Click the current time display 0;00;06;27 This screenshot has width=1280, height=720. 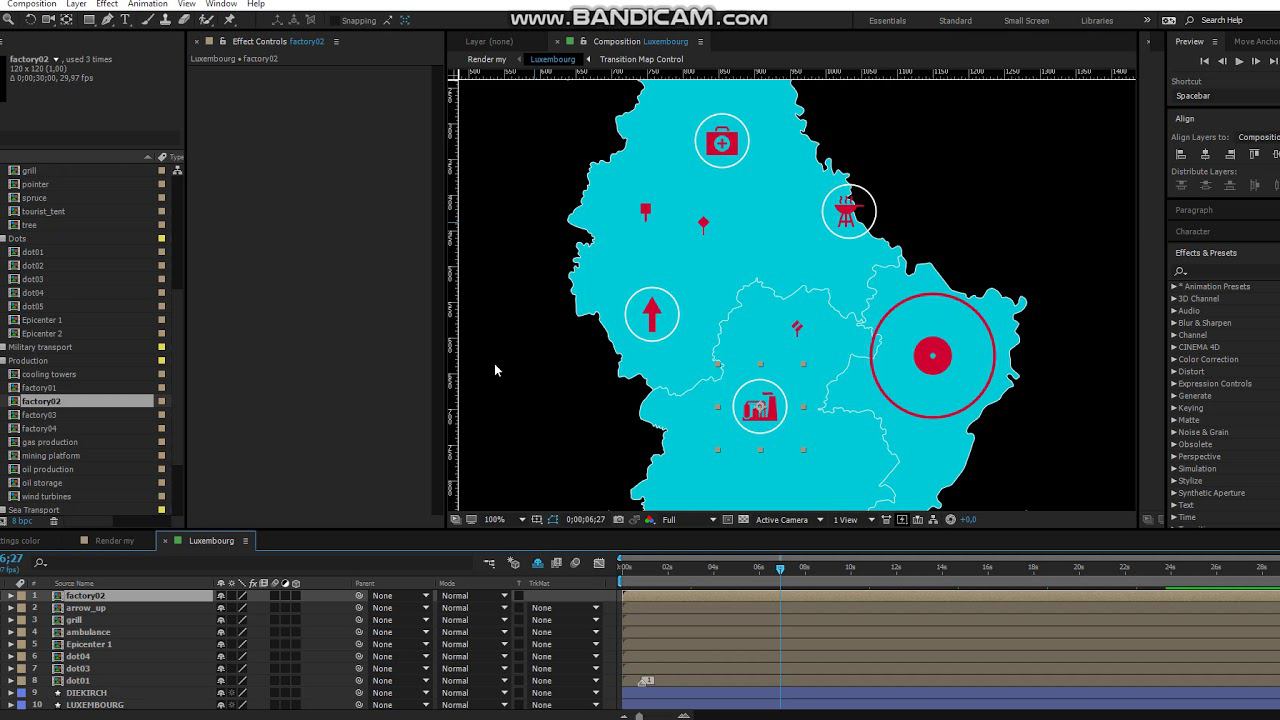coord(586,520)
